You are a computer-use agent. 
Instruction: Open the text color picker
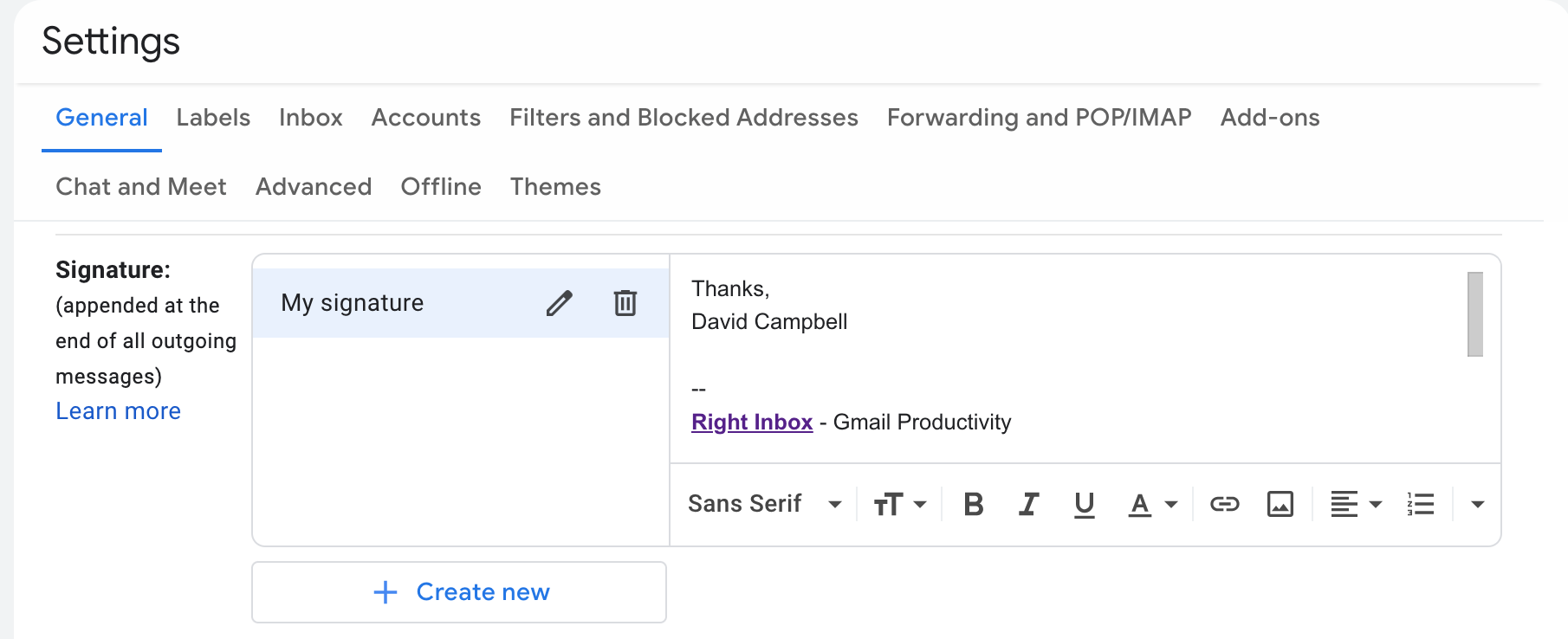pyautogui.click(x=1152, y=504)
